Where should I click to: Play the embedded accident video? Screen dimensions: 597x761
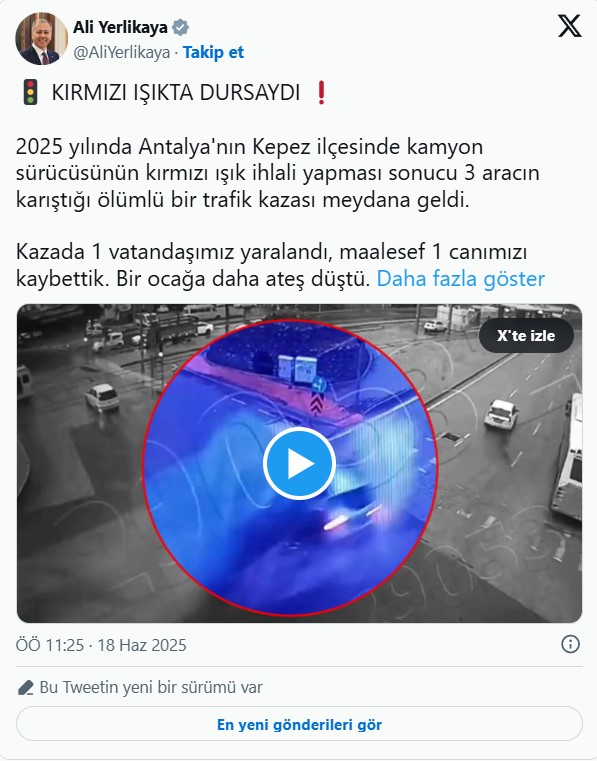(299, 463)
